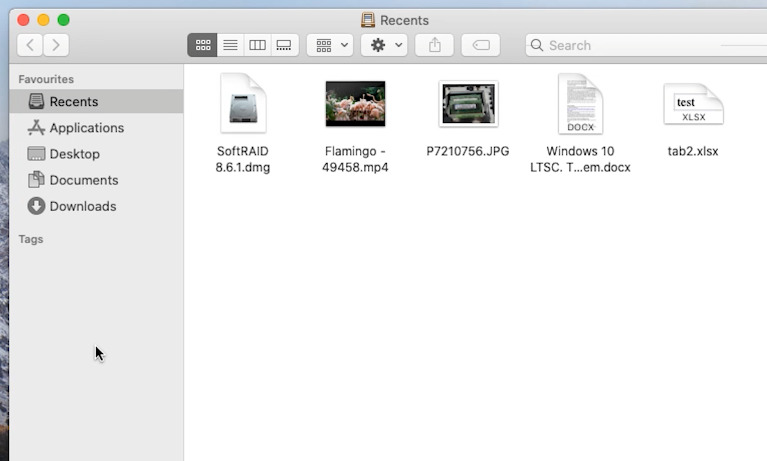Click the Documents sidebar icon
Screen dimensions: 767x461
coord(36,180)
